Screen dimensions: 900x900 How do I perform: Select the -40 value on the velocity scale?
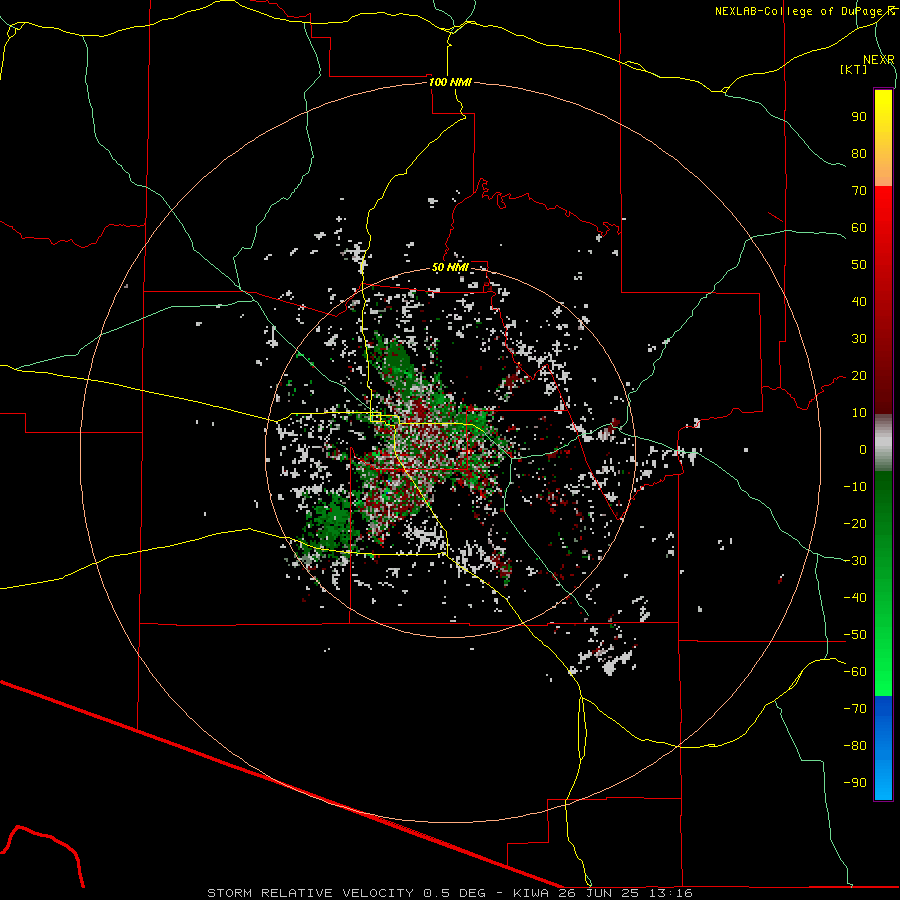pos(855,598)
